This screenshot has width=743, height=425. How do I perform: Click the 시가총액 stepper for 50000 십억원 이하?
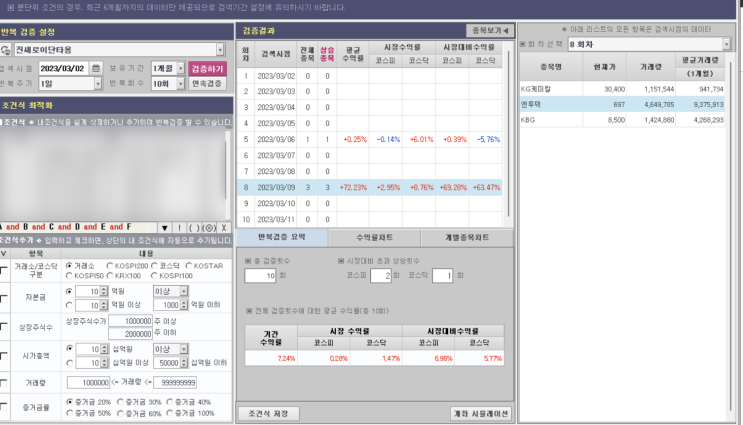pyautogui.click(x=184, y=363)
